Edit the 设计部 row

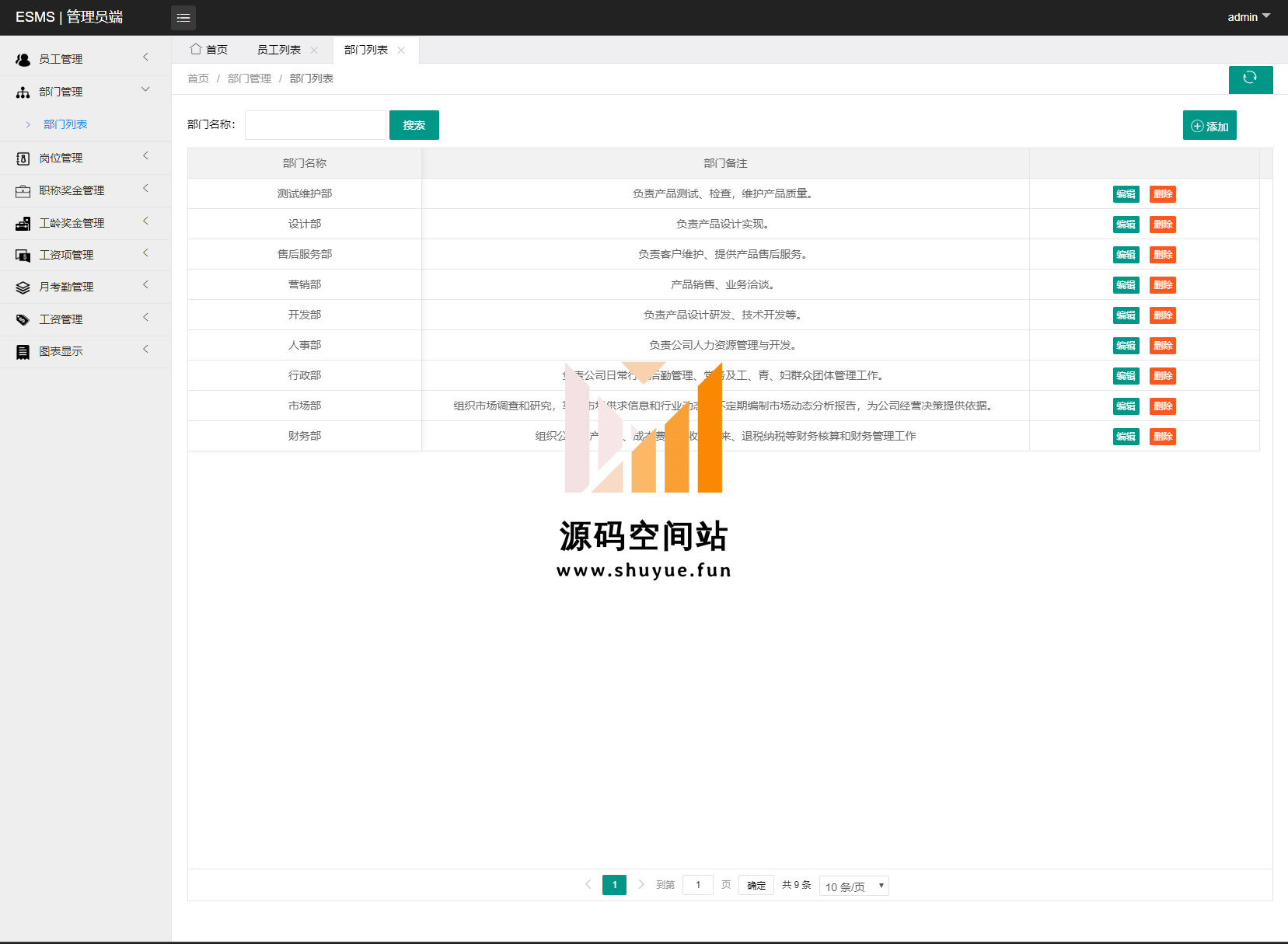point(1126,225)
